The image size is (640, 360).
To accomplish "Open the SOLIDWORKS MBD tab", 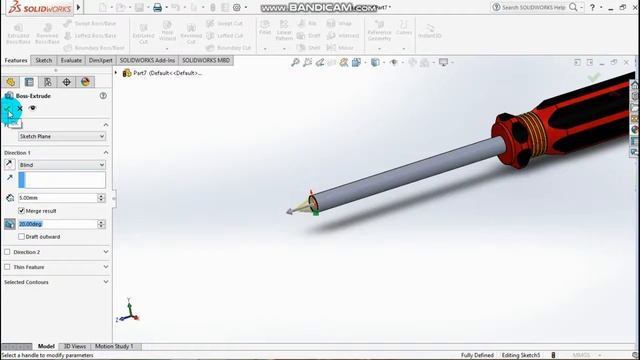I will [x=206, y=60].
